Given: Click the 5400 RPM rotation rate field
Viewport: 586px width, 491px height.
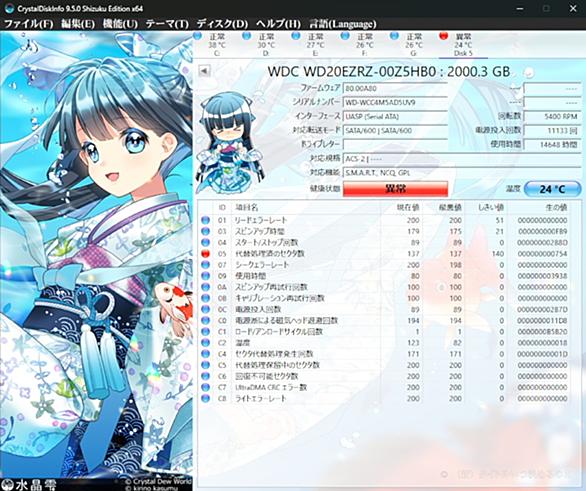Looking at the screenshot, I should [552, 117].
